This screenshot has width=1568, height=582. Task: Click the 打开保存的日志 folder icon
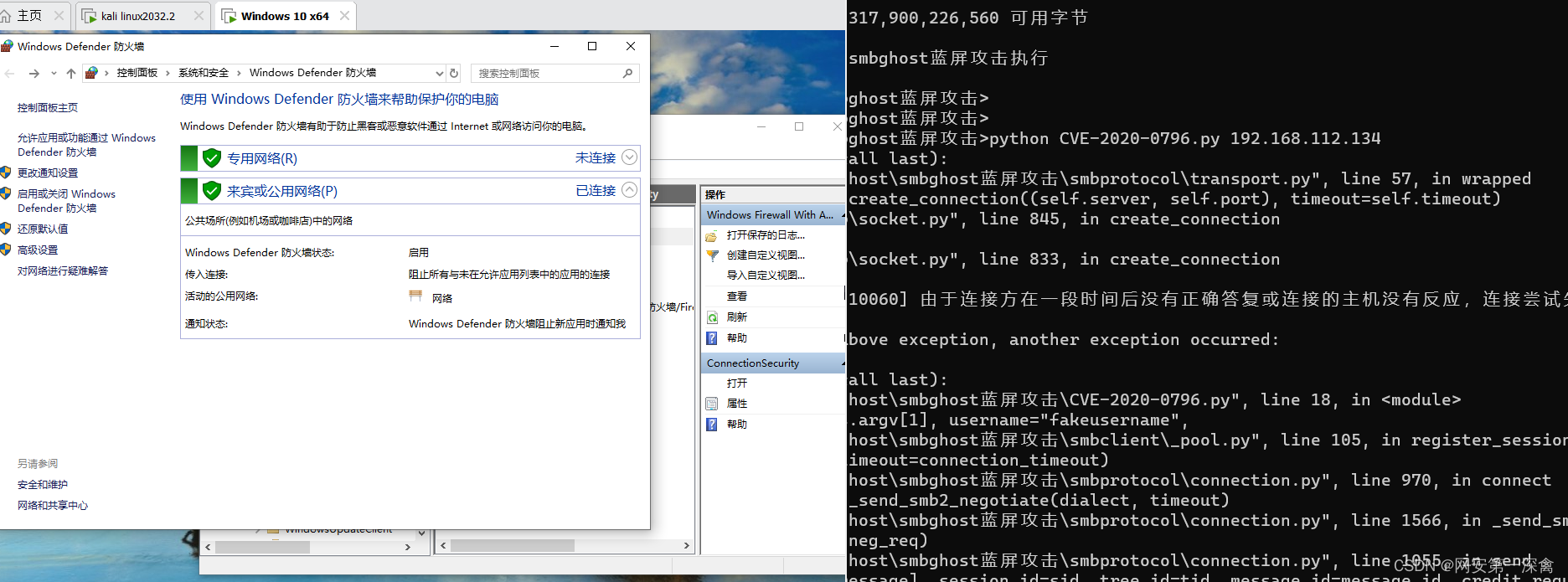click(x=712, y=236)
